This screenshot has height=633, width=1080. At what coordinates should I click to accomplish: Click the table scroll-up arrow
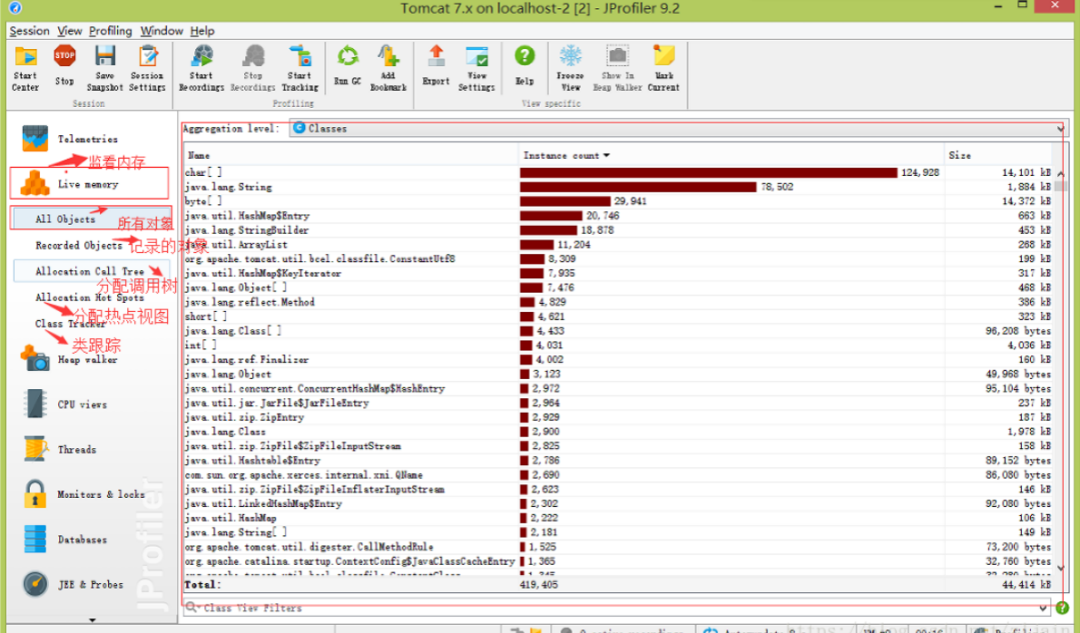point(1061,174)
